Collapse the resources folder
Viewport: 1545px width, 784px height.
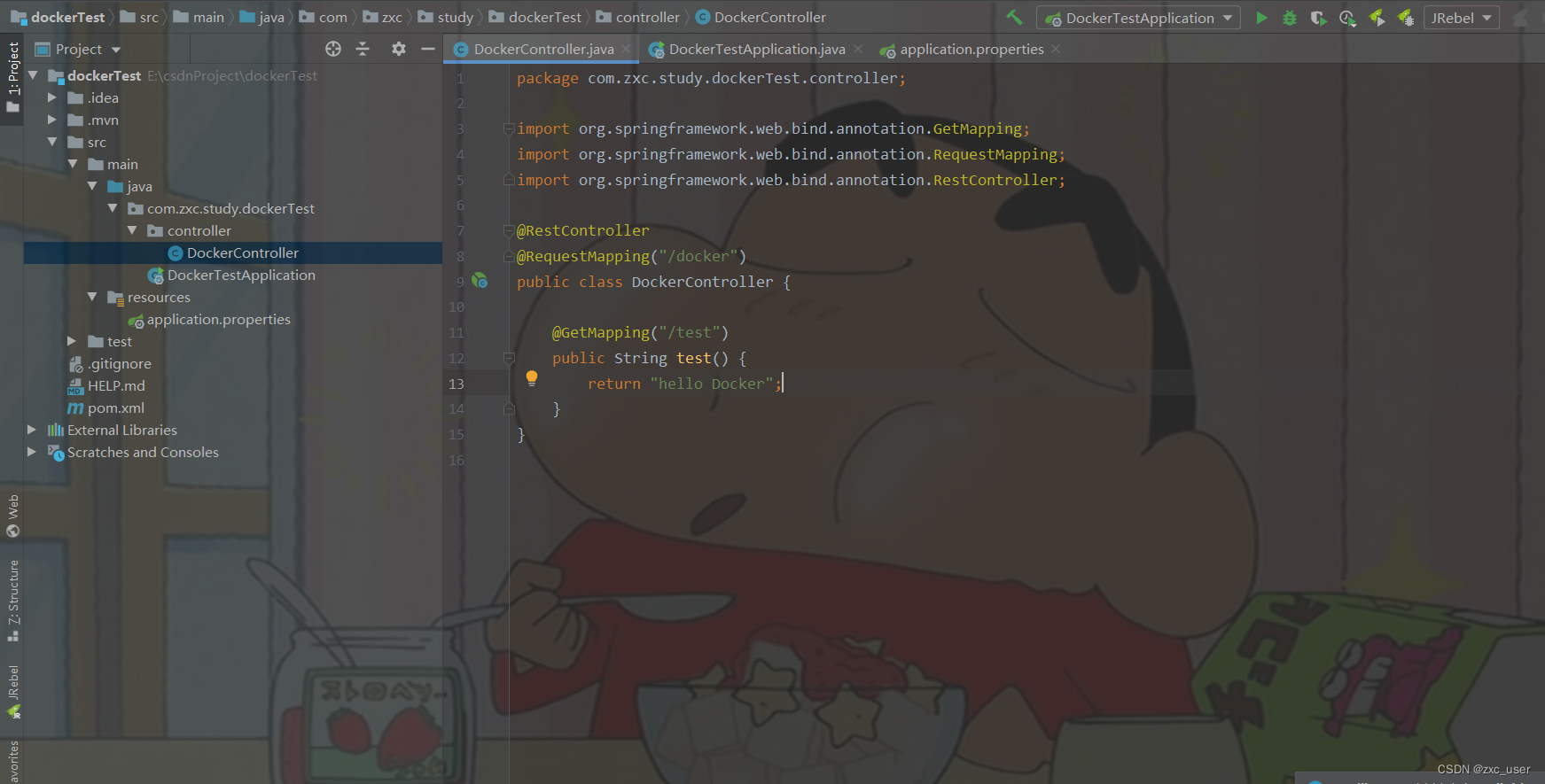click(x=92, y=297)
